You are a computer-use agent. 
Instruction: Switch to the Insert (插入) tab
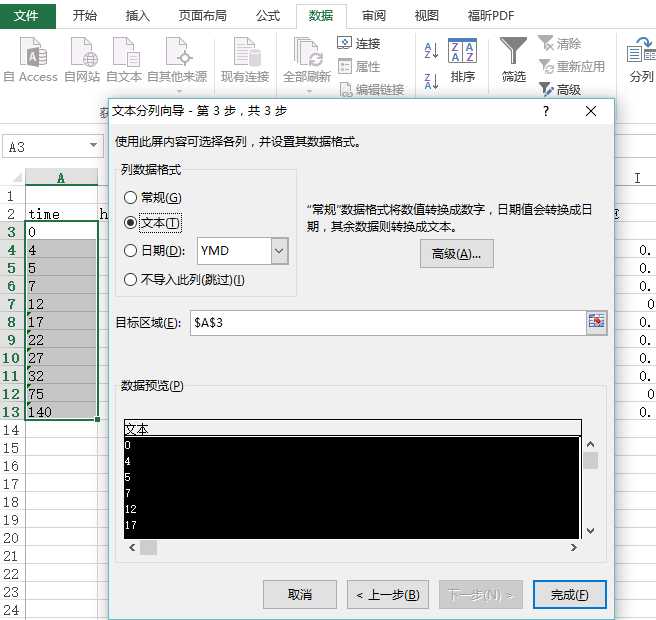137,16
